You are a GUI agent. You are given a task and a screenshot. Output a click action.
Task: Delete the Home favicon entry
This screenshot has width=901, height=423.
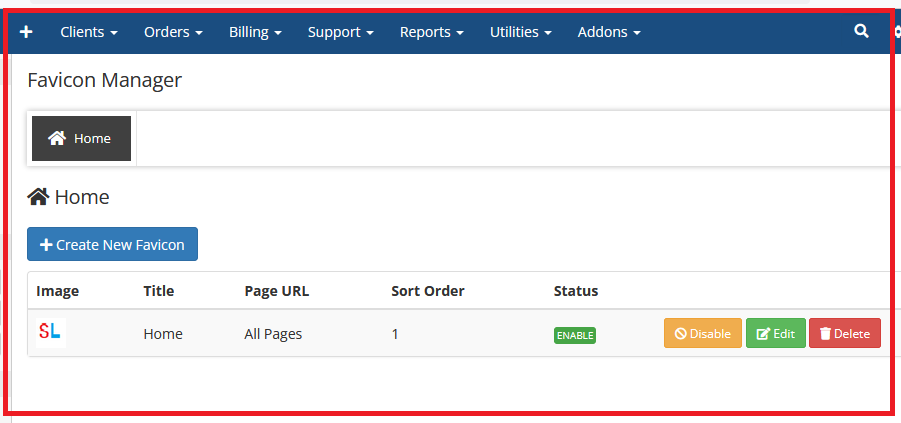(844, 333)
